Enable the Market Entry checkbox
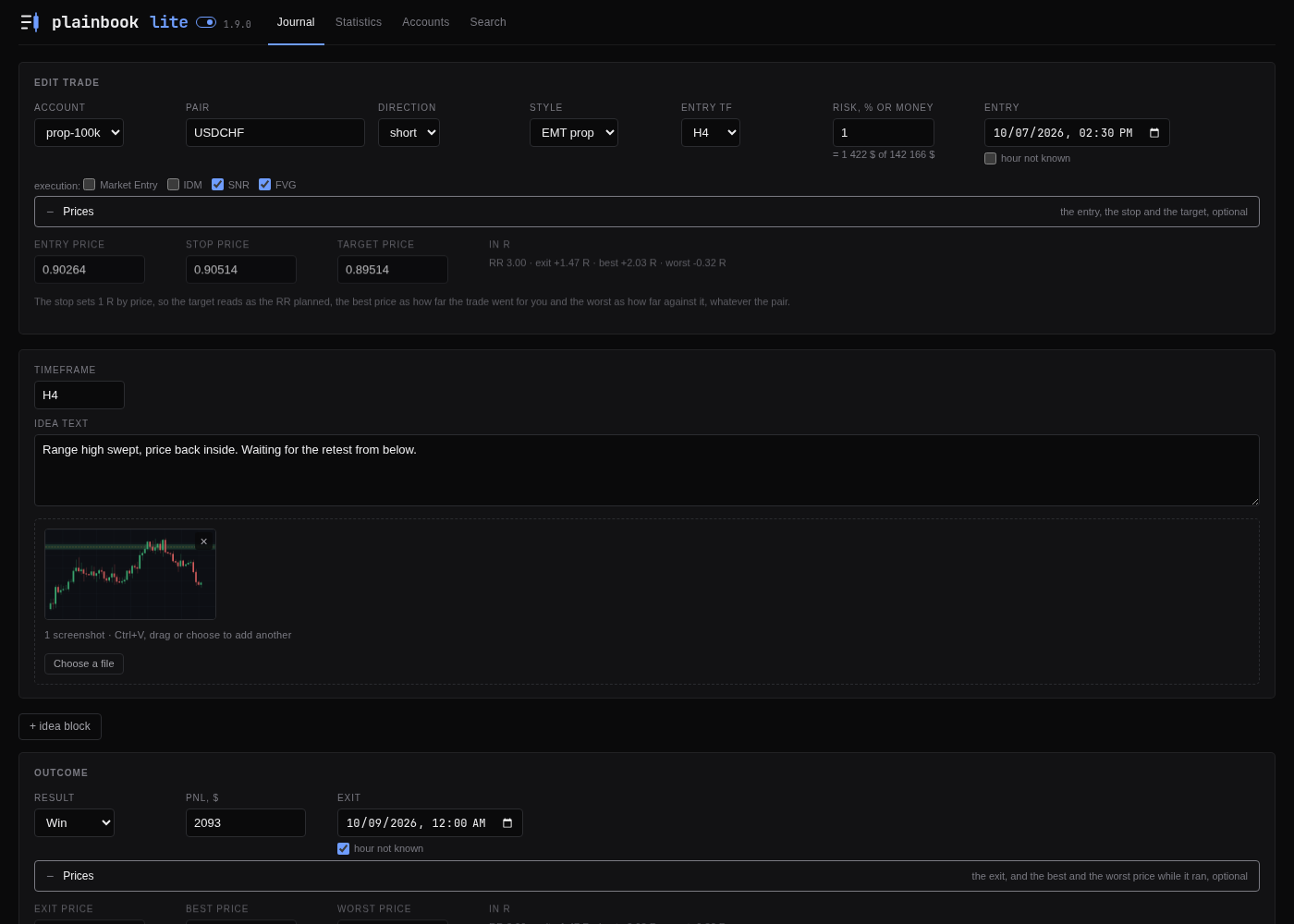The width and height of the screenshot is (1294, 924). [90, 184]
